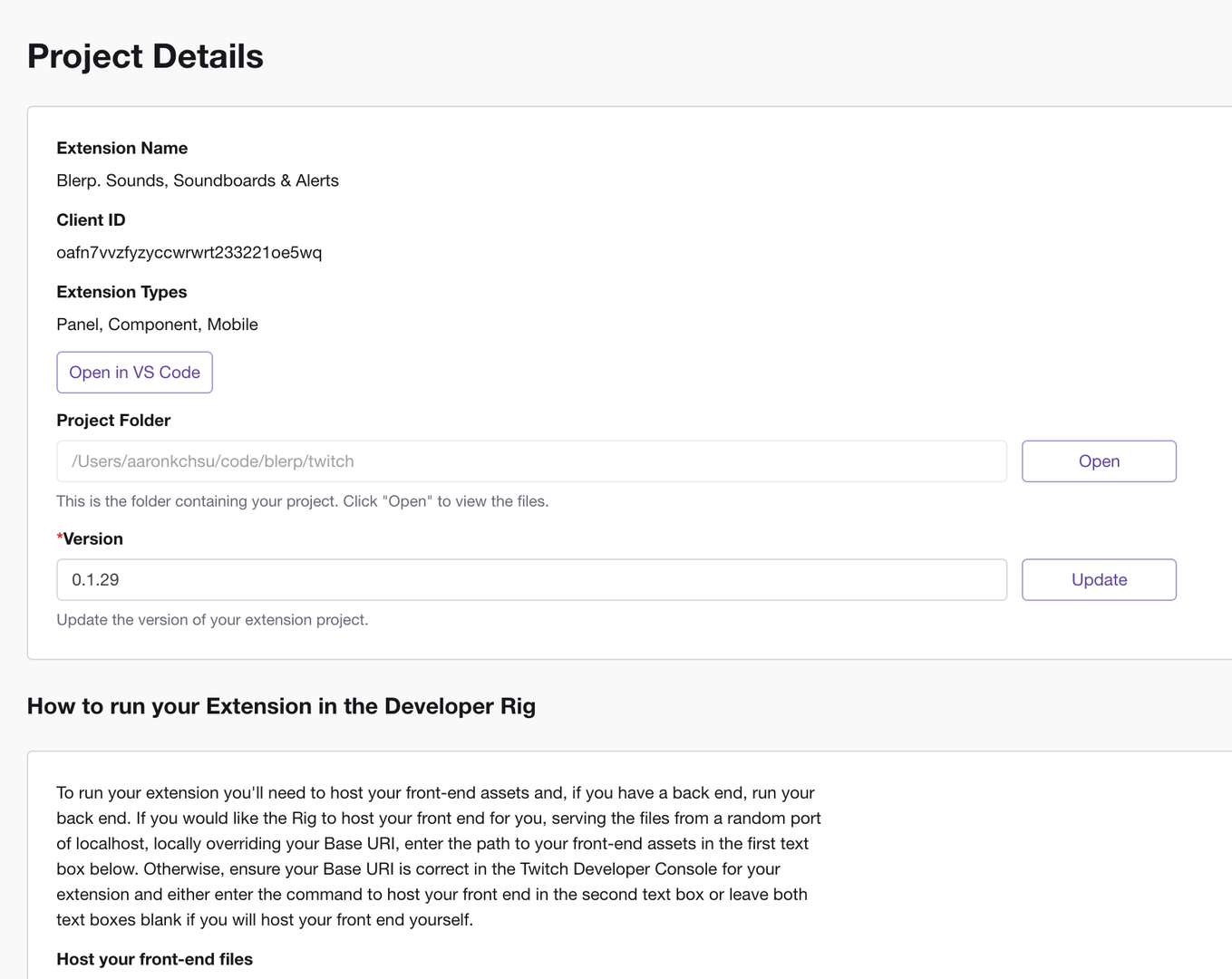Click the red required asterisk next to Version
This screenshot has height=979, width=1232.
coord(60,538)
